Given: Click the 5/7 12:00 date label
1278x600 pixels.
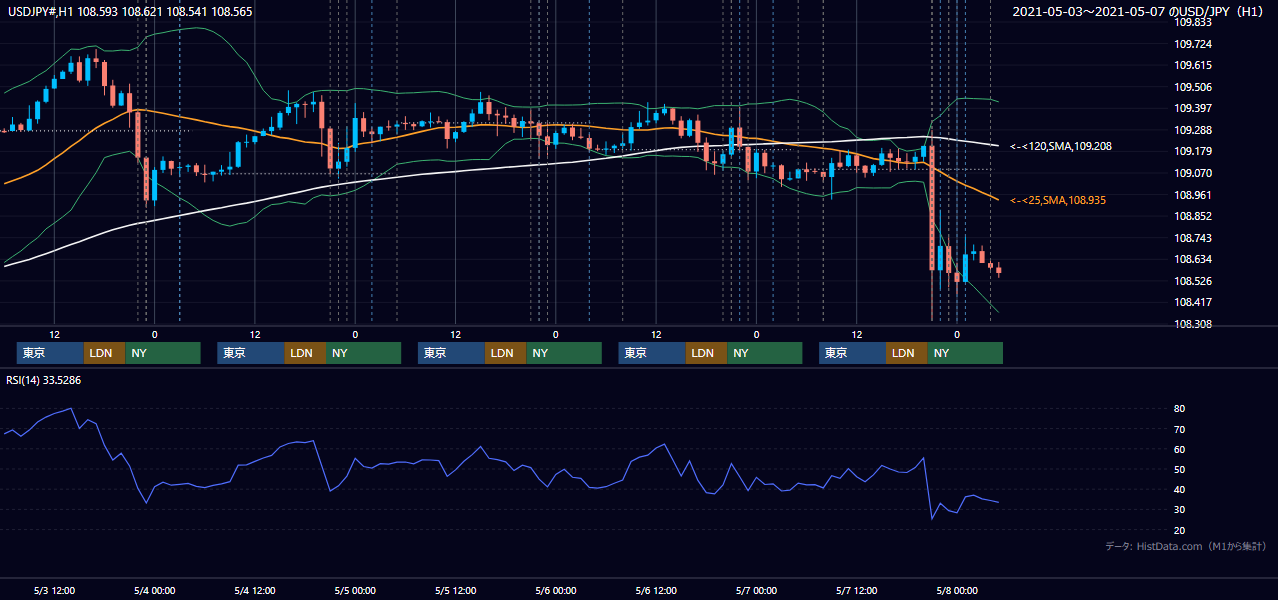Looking at the screenshot, I should [x=856, y=590].
